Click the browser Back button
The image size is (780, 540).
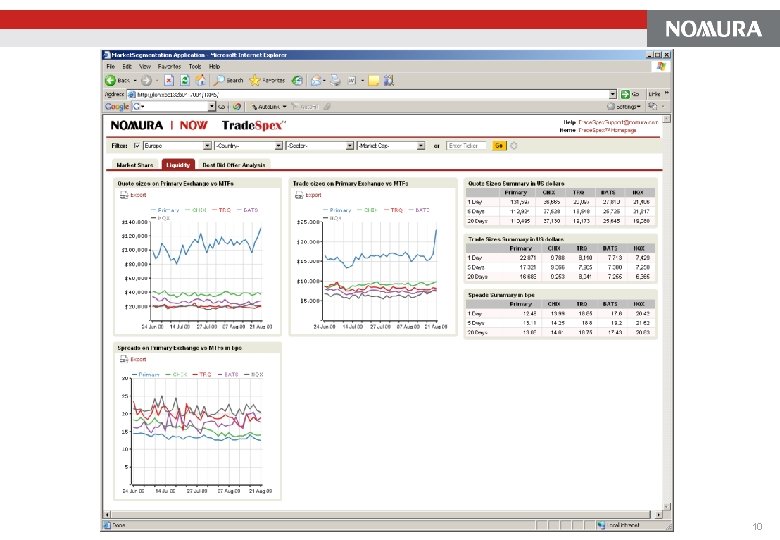[118, 80]
